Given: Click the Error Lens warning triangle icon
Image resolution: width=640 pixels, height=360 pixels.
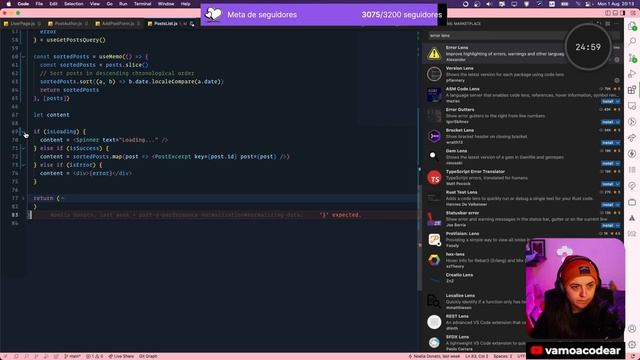Looking at the screenshot, I should tap(434, 53).
